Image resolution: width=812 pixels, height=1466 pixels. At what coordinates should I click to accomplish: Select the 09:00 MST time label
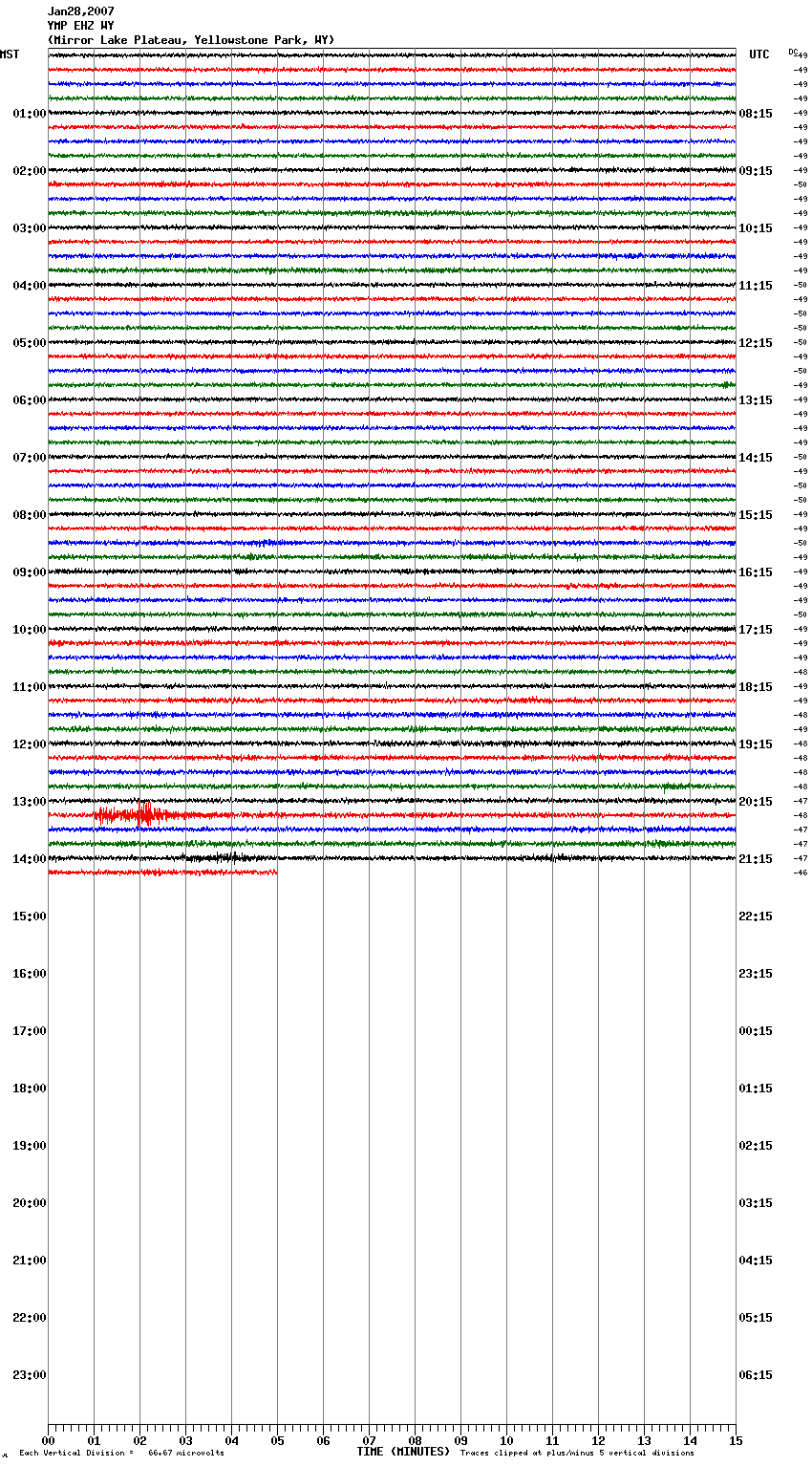[29, 572]
